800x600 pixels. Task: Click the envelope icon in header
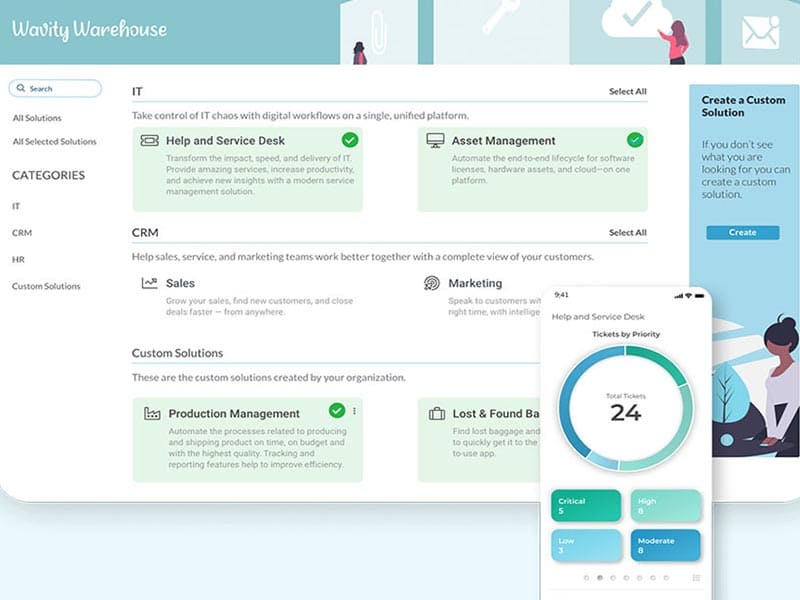coord(760,32)
